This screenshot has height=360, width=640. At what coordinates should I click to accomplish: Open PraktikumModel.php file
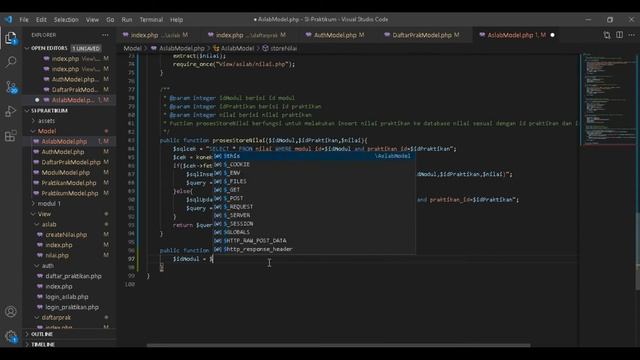click(x=69, y=193)
